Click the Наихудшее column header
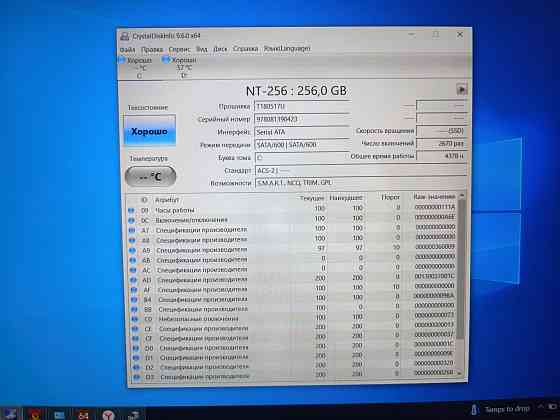Screen dimensions: 560x420 [346, 198]
